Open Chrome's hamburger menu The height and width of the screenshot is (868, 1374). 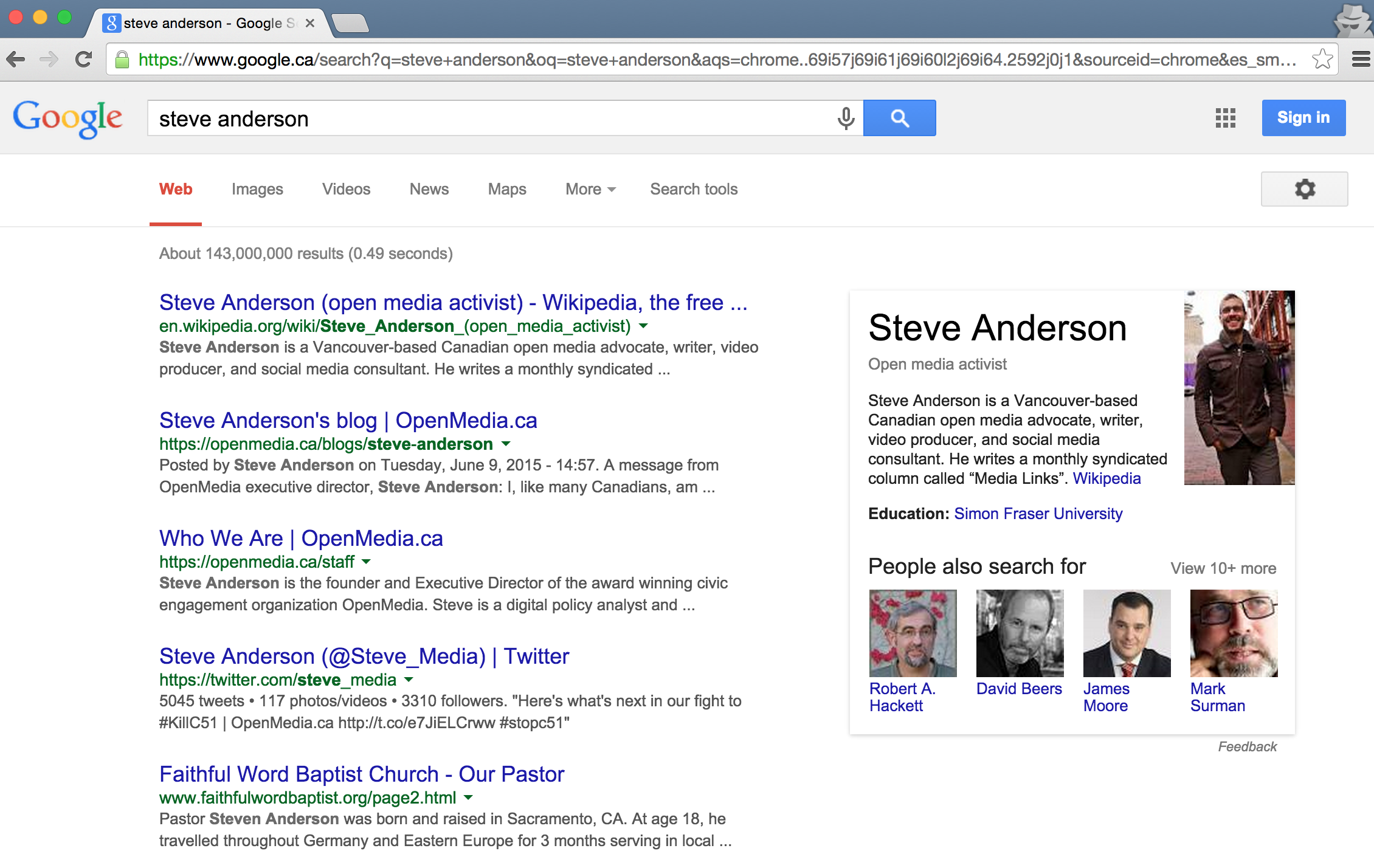[x=1360, y=58]
